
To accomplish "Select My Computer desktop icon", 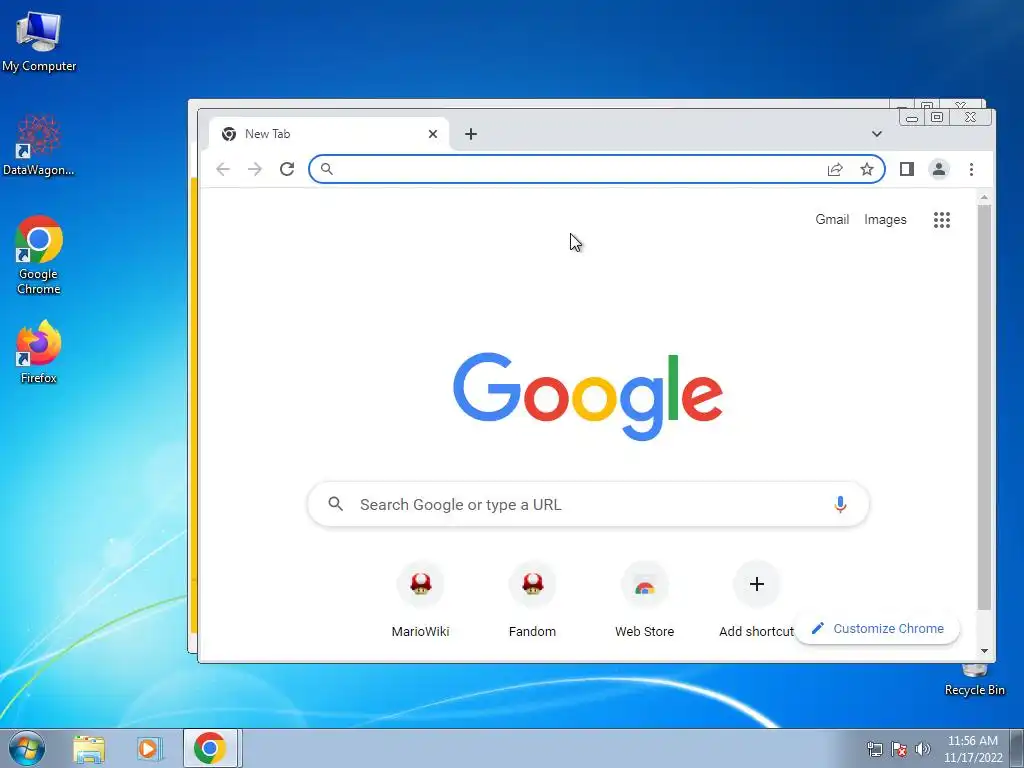I will click(39, 42).
